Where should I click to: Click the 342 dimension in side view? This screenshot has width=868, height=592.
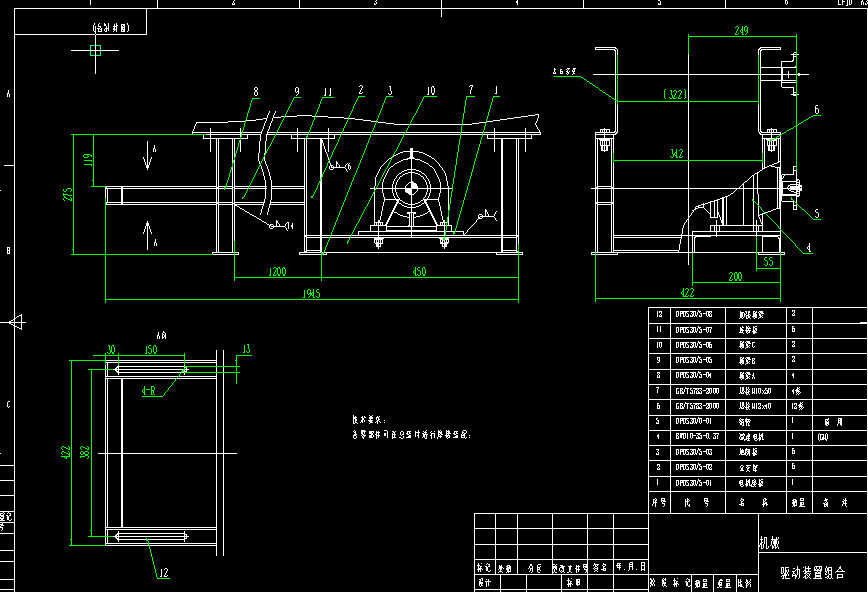676,153
